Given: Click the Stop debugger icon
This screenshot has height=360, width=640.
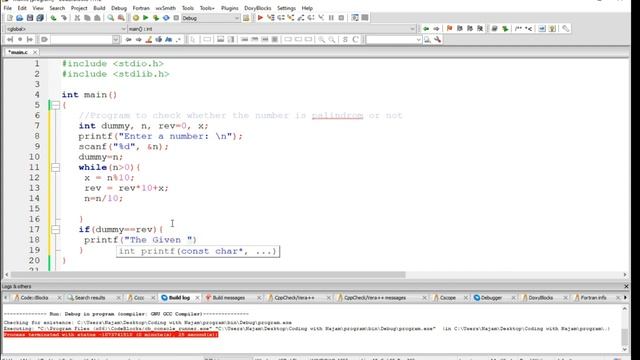Looking at the screenshot, I should 341,18.
